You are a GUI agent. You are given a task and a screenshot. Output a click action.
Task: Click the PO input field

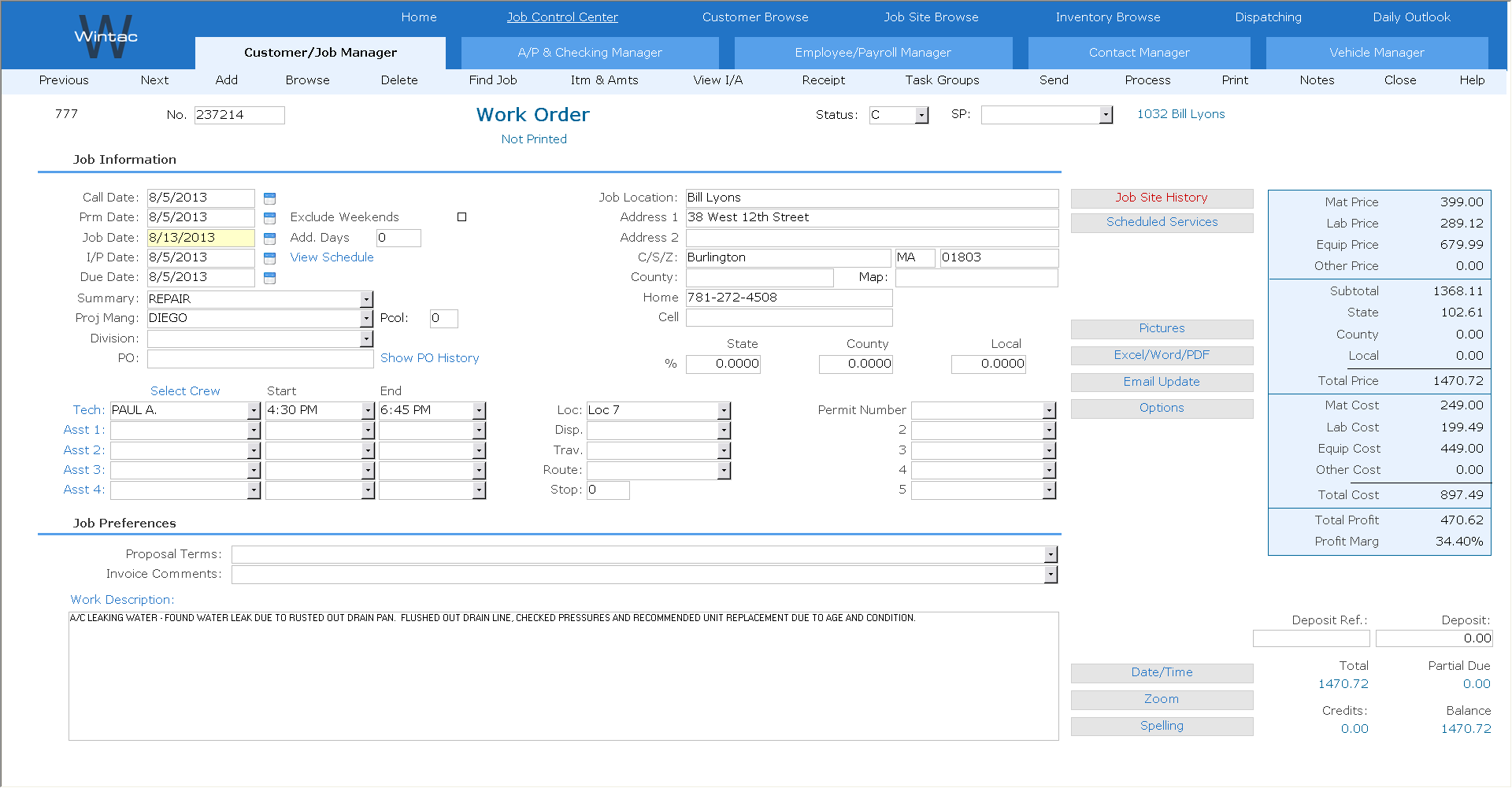click(260, 359)
